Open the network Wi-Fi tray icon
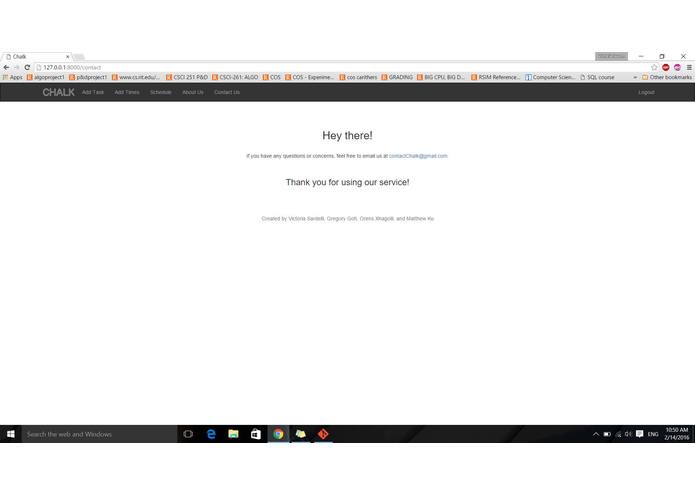The height and width of the screenshot is (494, 695). [x=618, y=434]
